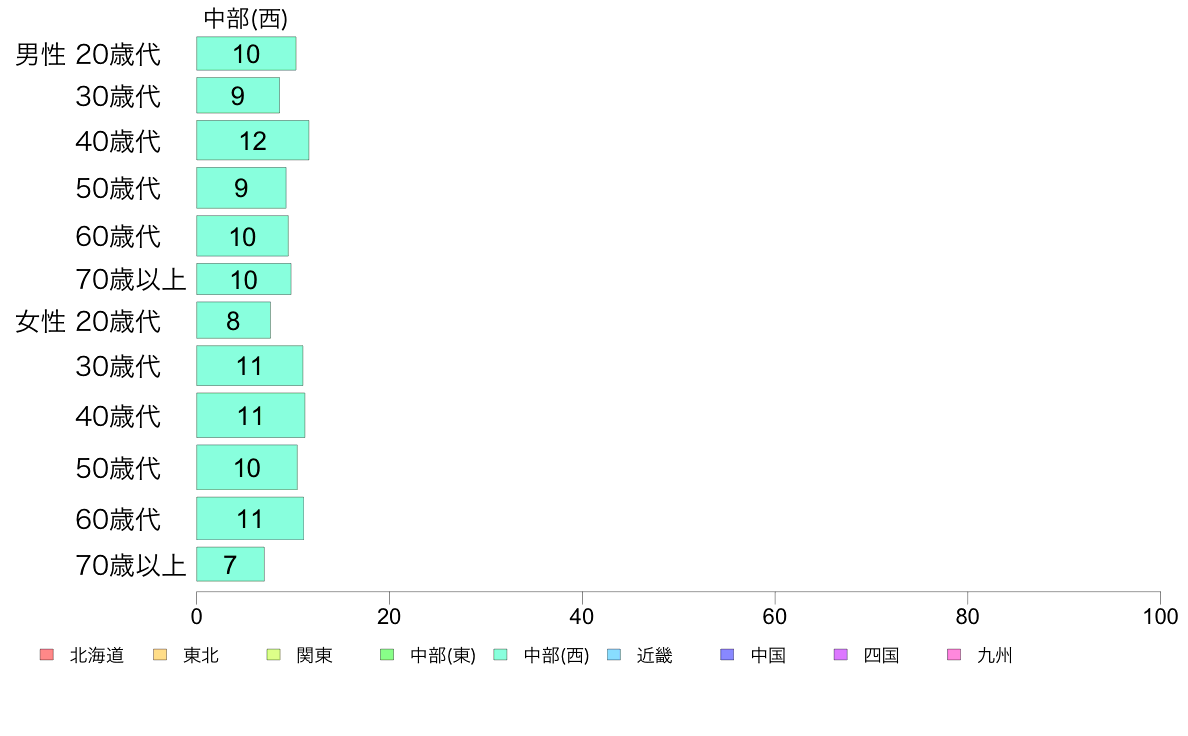Select the 男性 20歳代 bar showing 10
Viewport: 1188px width, 736px height.
click(246, 54)
